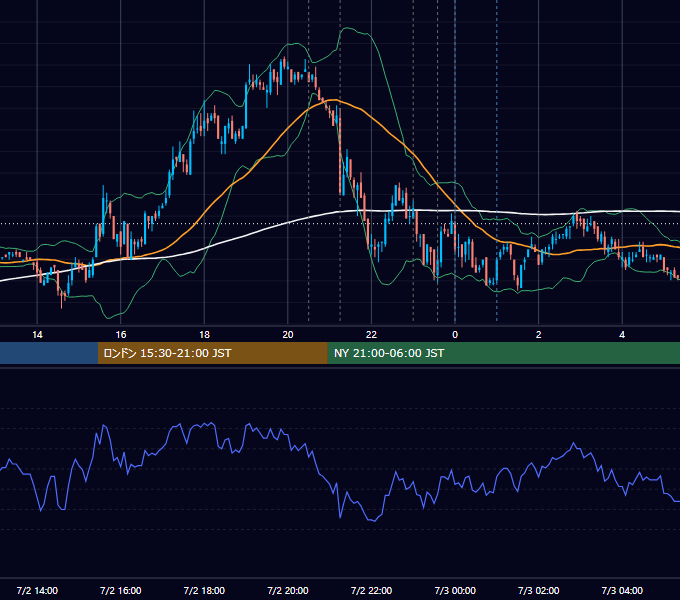
Task: Click the 7/2 14:00 time label
Action: tap(37, 591)
